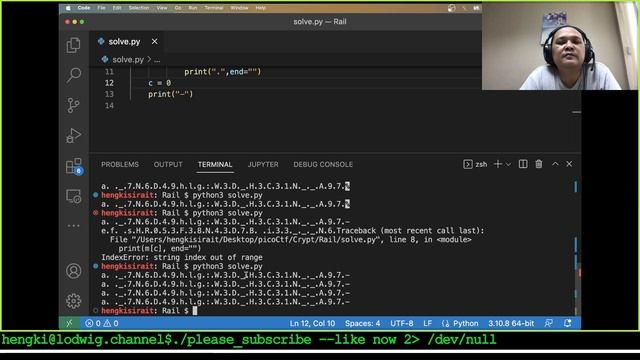Switch to the JUPYTER tab
This screenshot has width=640, height=360.
click(x=263, y=164)
